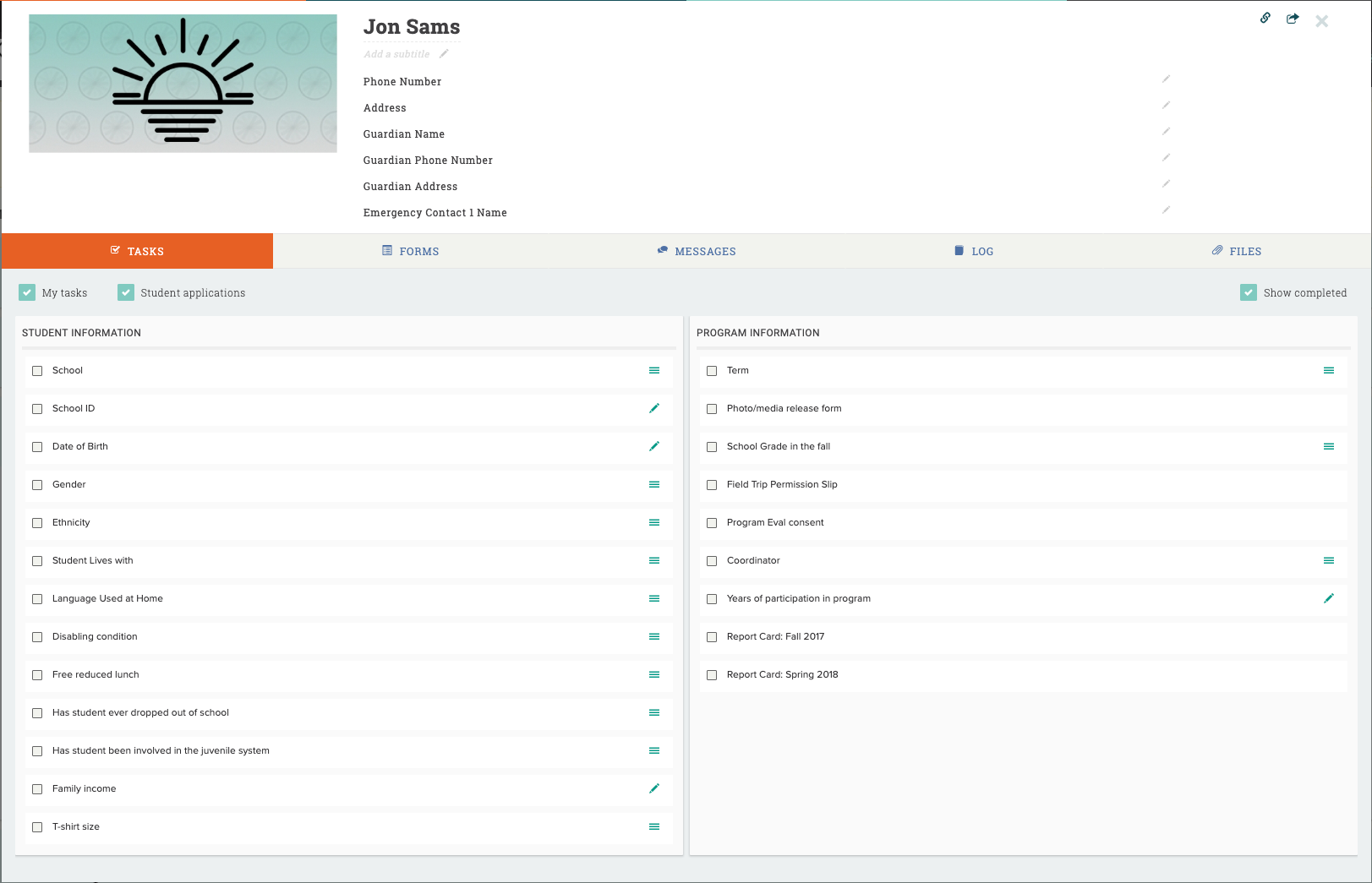Switch to the FORMS tab
1372x883 pixels.
[x=411, y=251]
